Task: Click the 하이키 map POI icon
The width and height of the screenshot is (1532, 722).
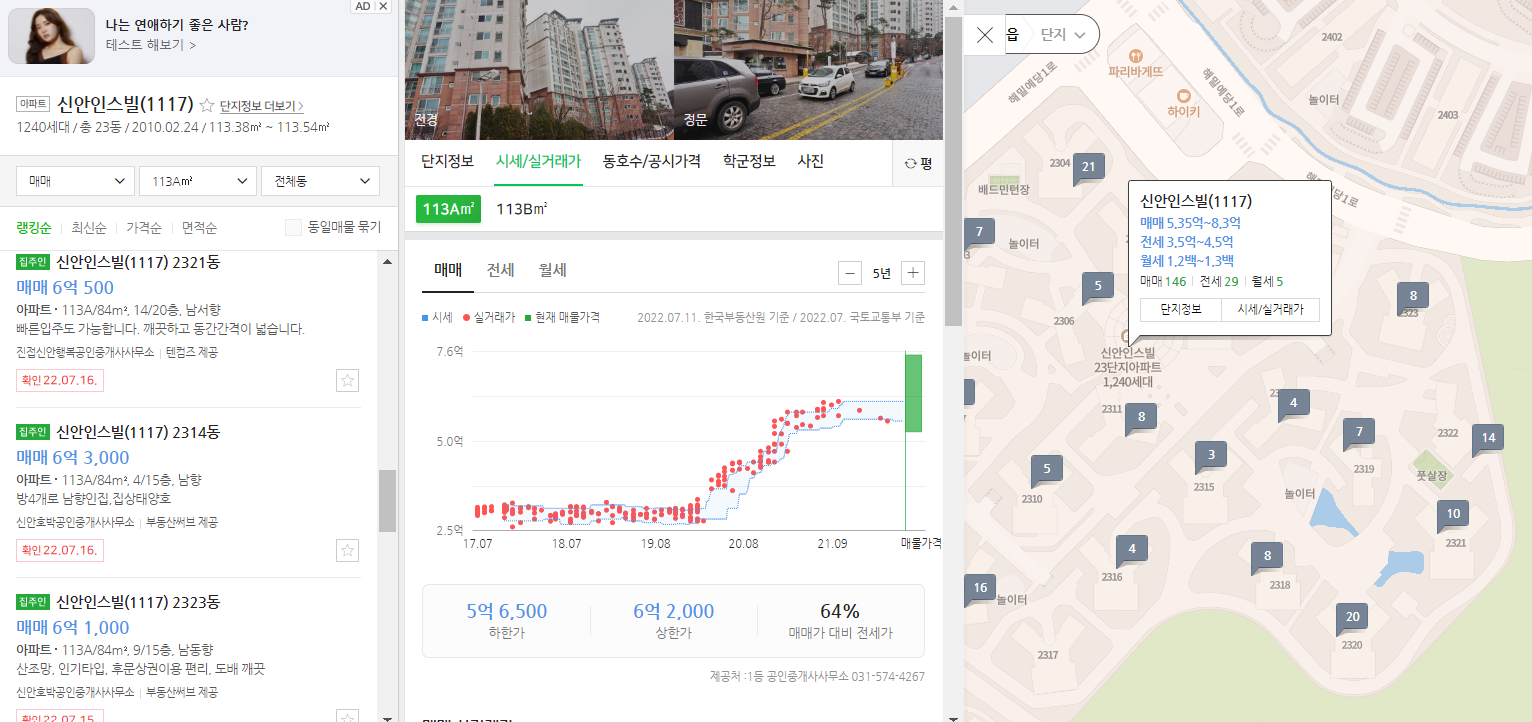Action: coord(1184,95)
